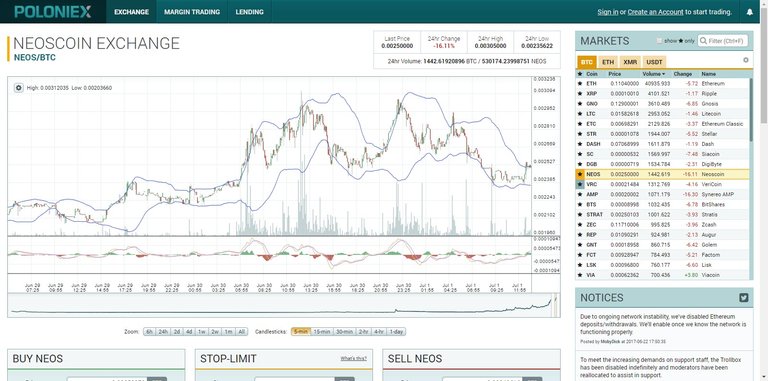Click the Sign in link
The width and height of the screenshot is (768, 381).
607,12
